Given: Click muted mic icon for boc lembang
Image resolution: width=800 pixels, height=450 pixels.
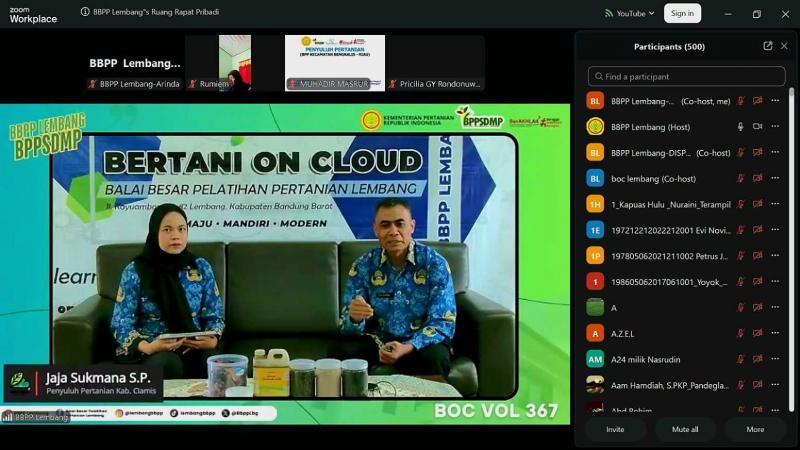Looking at the screenshot, I should tap(740, 178).
